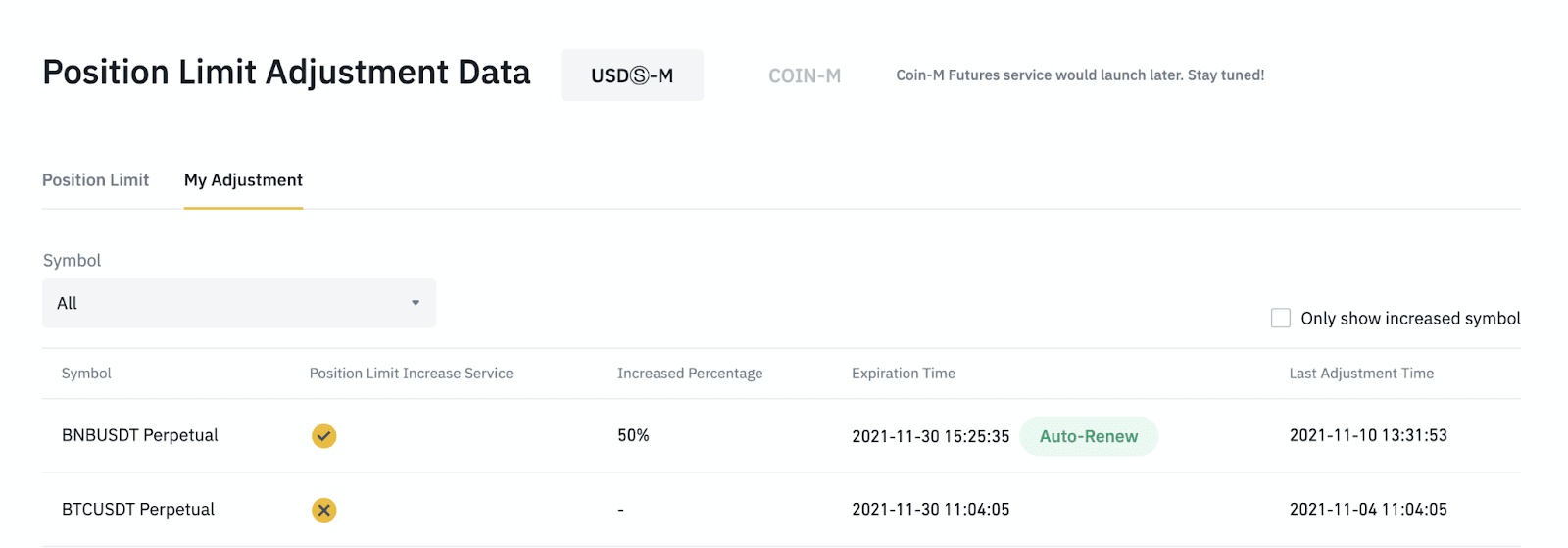The height and width of the screenshot is (548, 1568).
Task: Click BNBUSDT expiration time 2021-11-30 15:25:35
Action: pyautogui.click(x=931, y=436)
